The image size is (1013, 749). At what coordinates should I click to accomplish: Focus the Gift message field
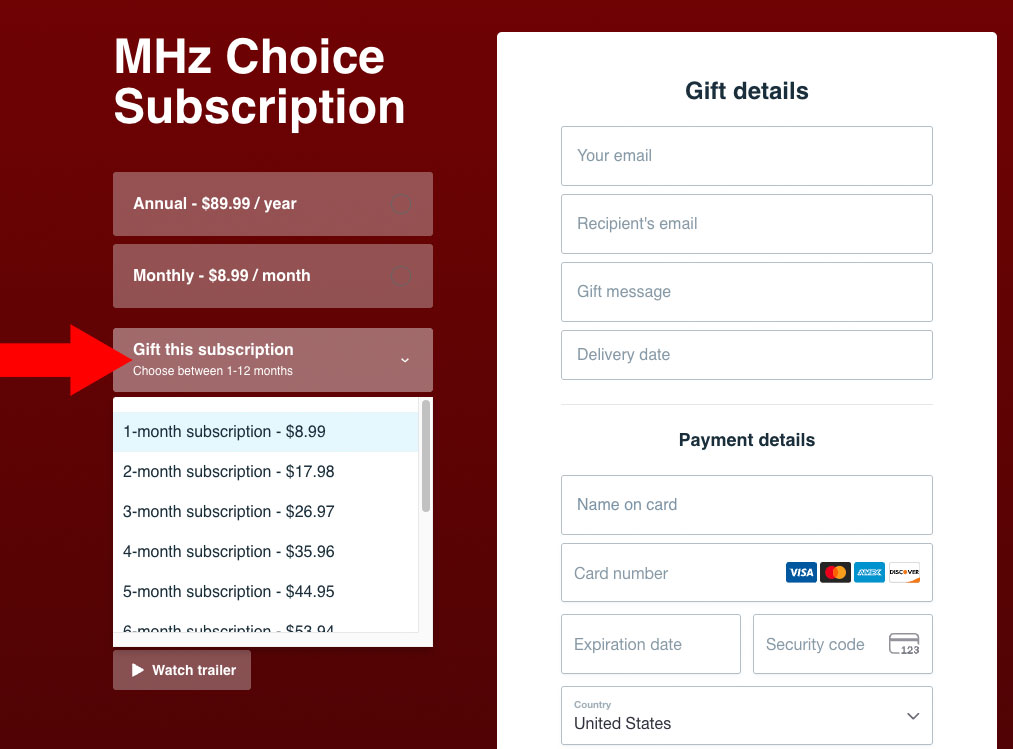point(747,292)
